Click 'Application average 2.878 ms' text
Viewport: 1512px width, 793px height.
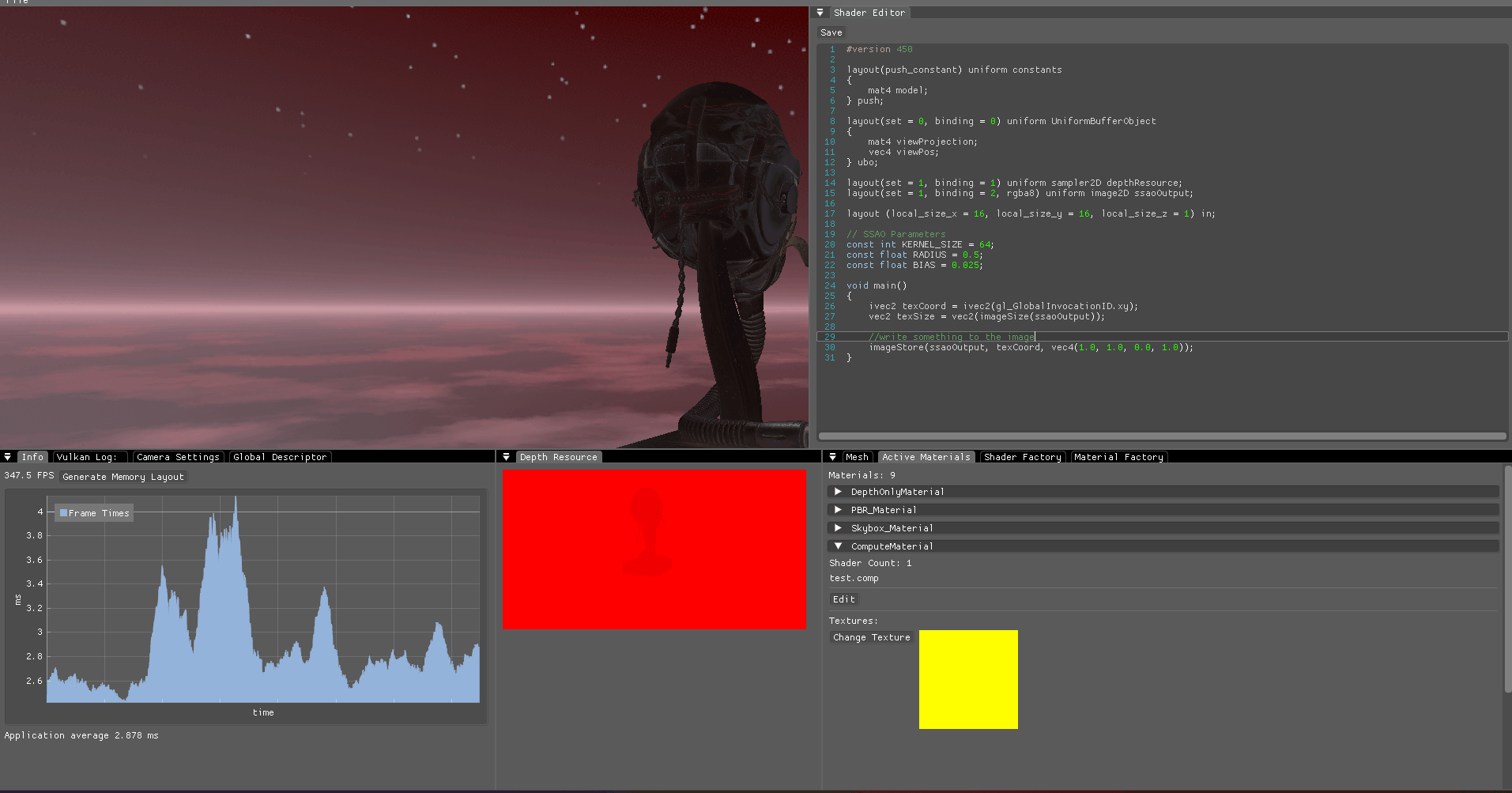tap(81, 735)
